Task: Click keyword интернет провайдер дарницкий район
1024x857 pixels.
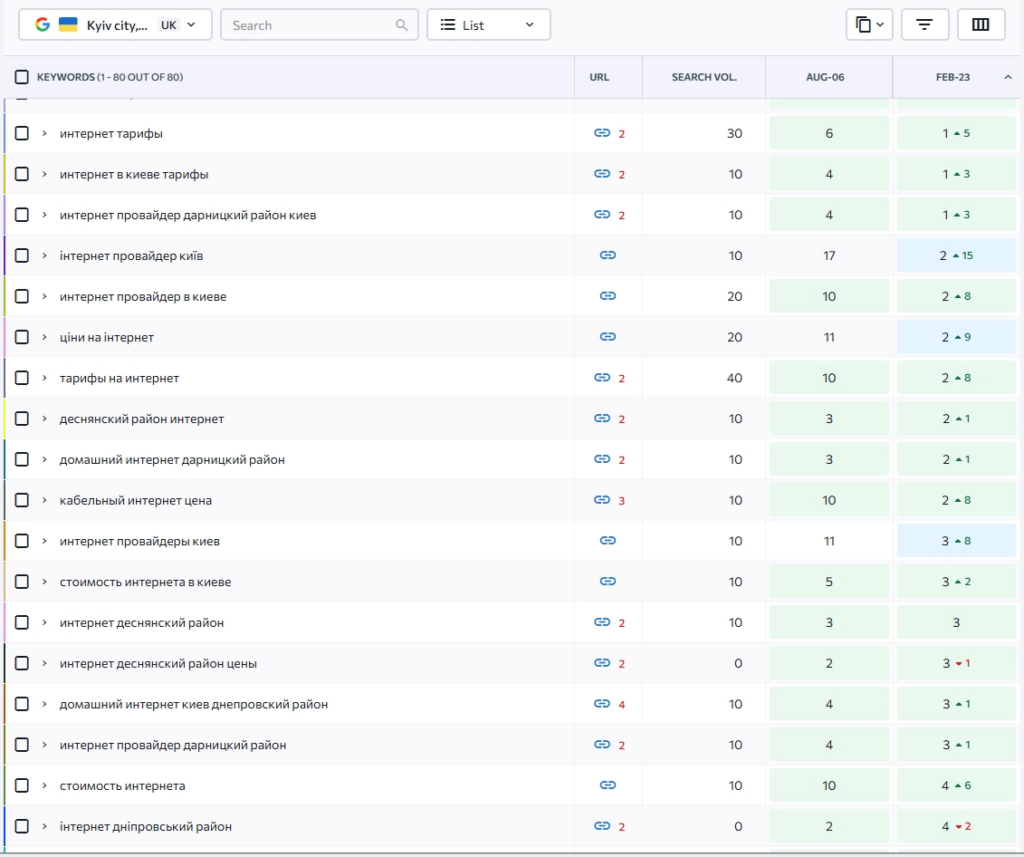Action: pyautogui.click(x=173, y=745)
